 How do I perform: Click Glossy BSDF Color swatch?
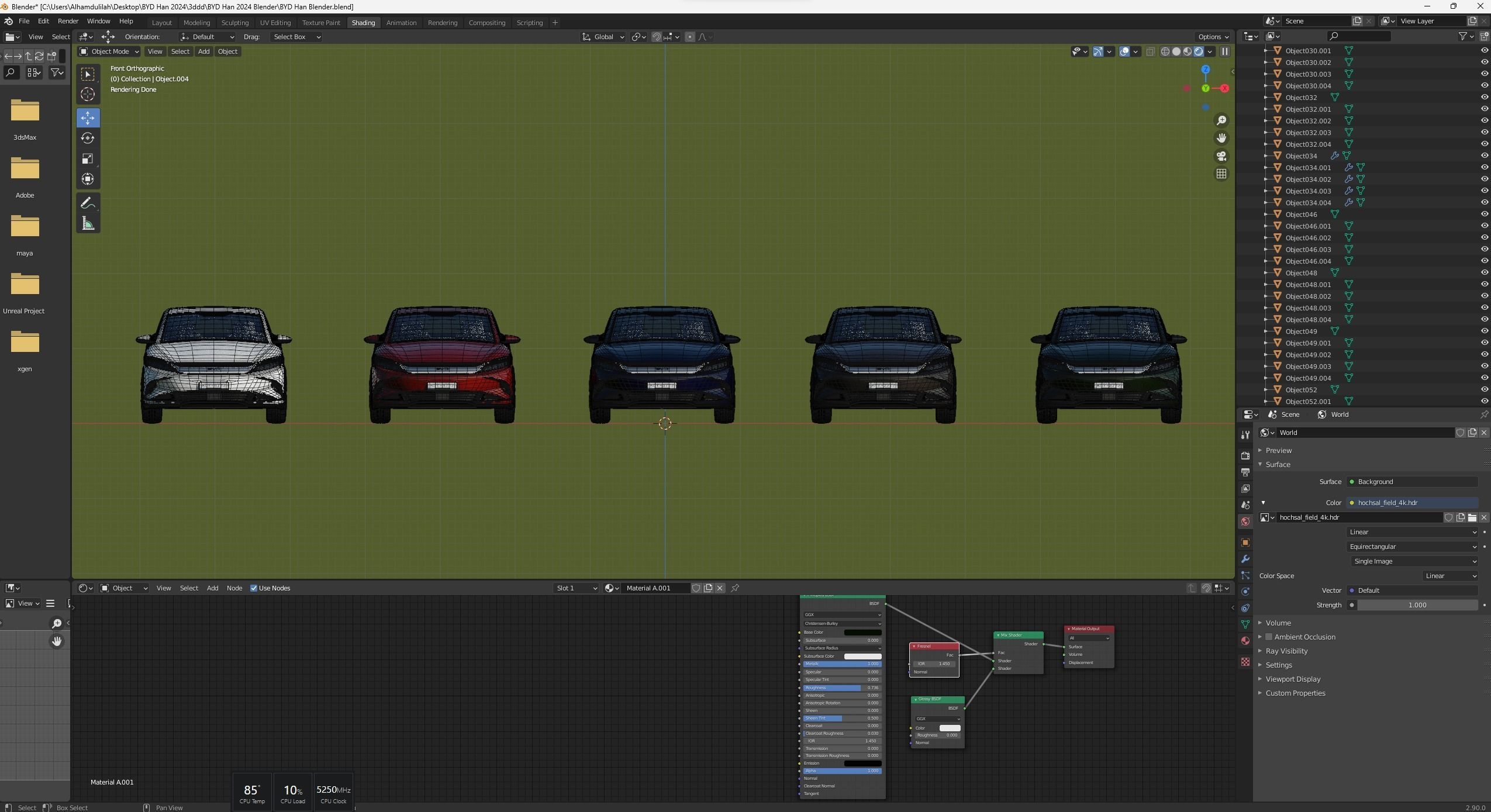coord(950,728)
